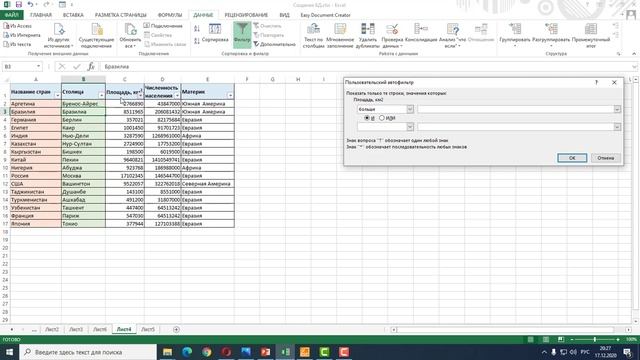The width and height of the screenshot is (640, 360).
Task: Open the Сортировка dialog icon
Action: tap(215, 33)
